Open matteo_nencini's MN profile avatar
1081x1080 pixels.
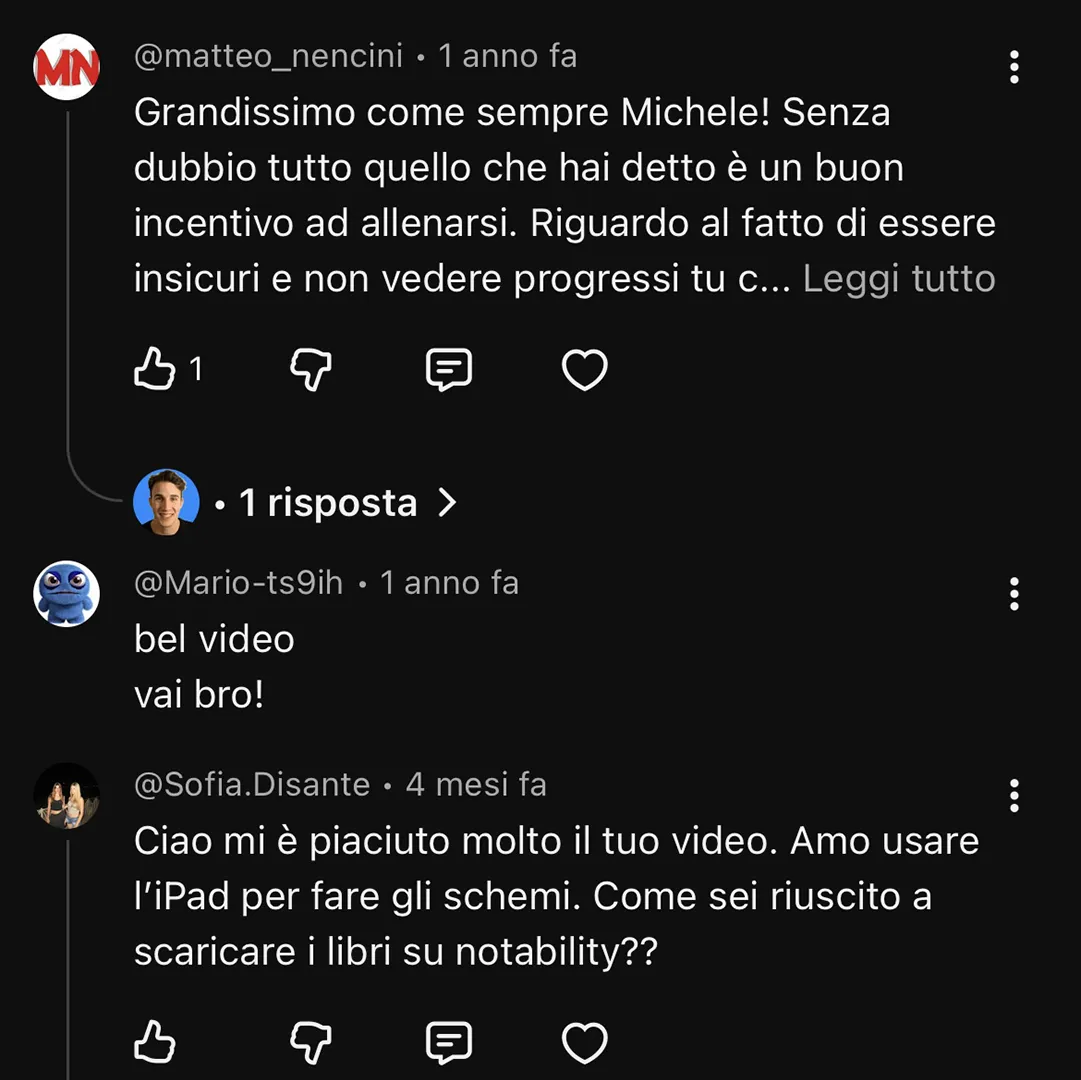(67, 67)
